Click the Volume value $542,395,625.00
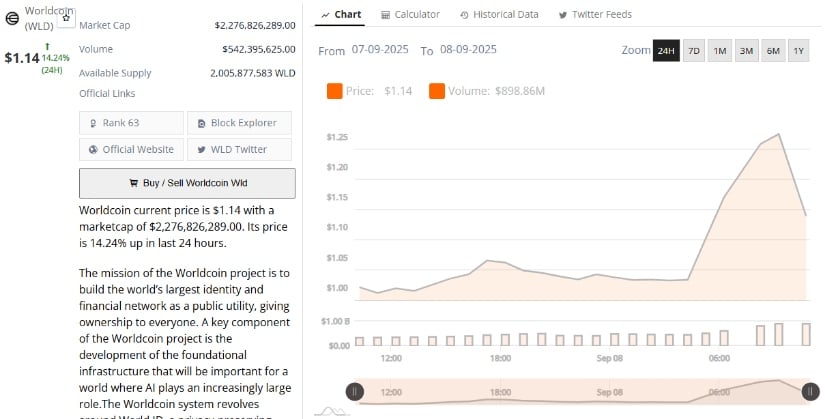The width and height of the screenshot is (825, 419). click(259, 49)
